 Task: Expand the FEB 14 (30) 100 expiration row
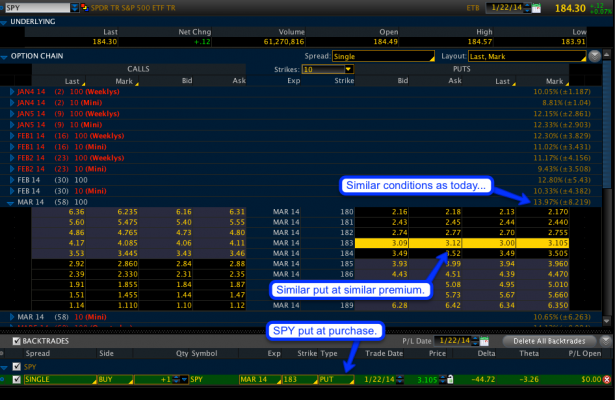(12, 178)
